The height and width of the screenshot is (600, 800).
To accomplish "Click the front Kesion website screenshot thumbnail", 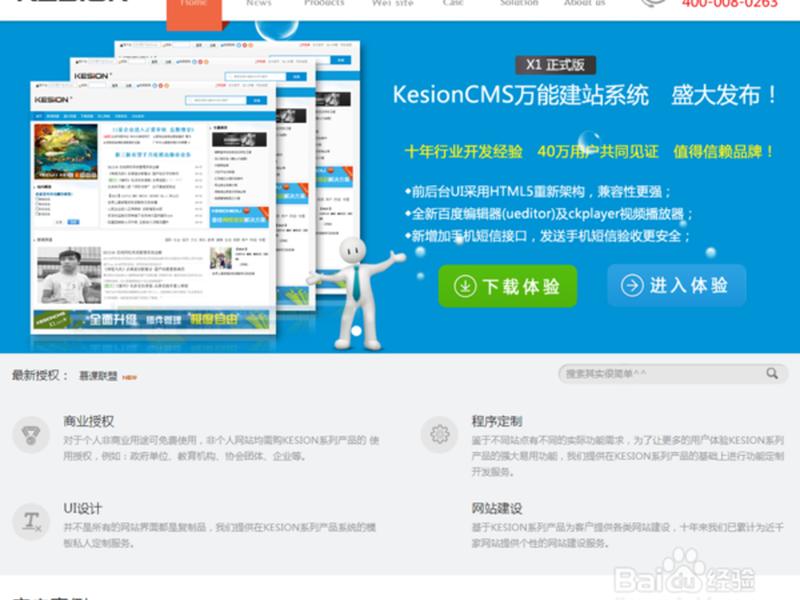I will [153, 208].
